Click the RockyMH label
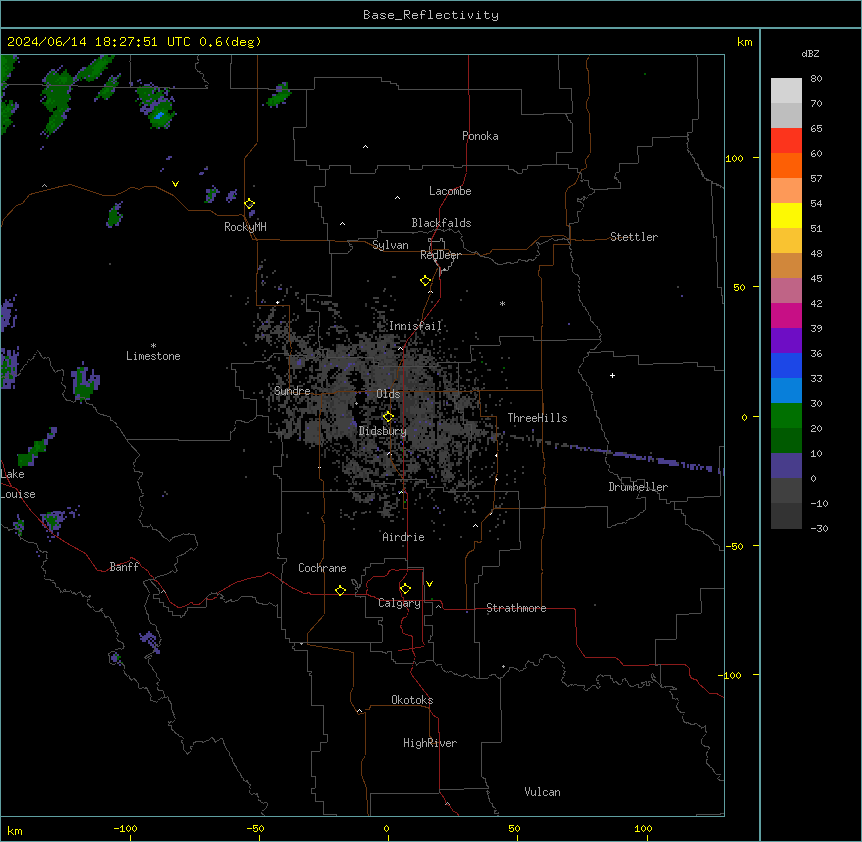 pos(245,227)
